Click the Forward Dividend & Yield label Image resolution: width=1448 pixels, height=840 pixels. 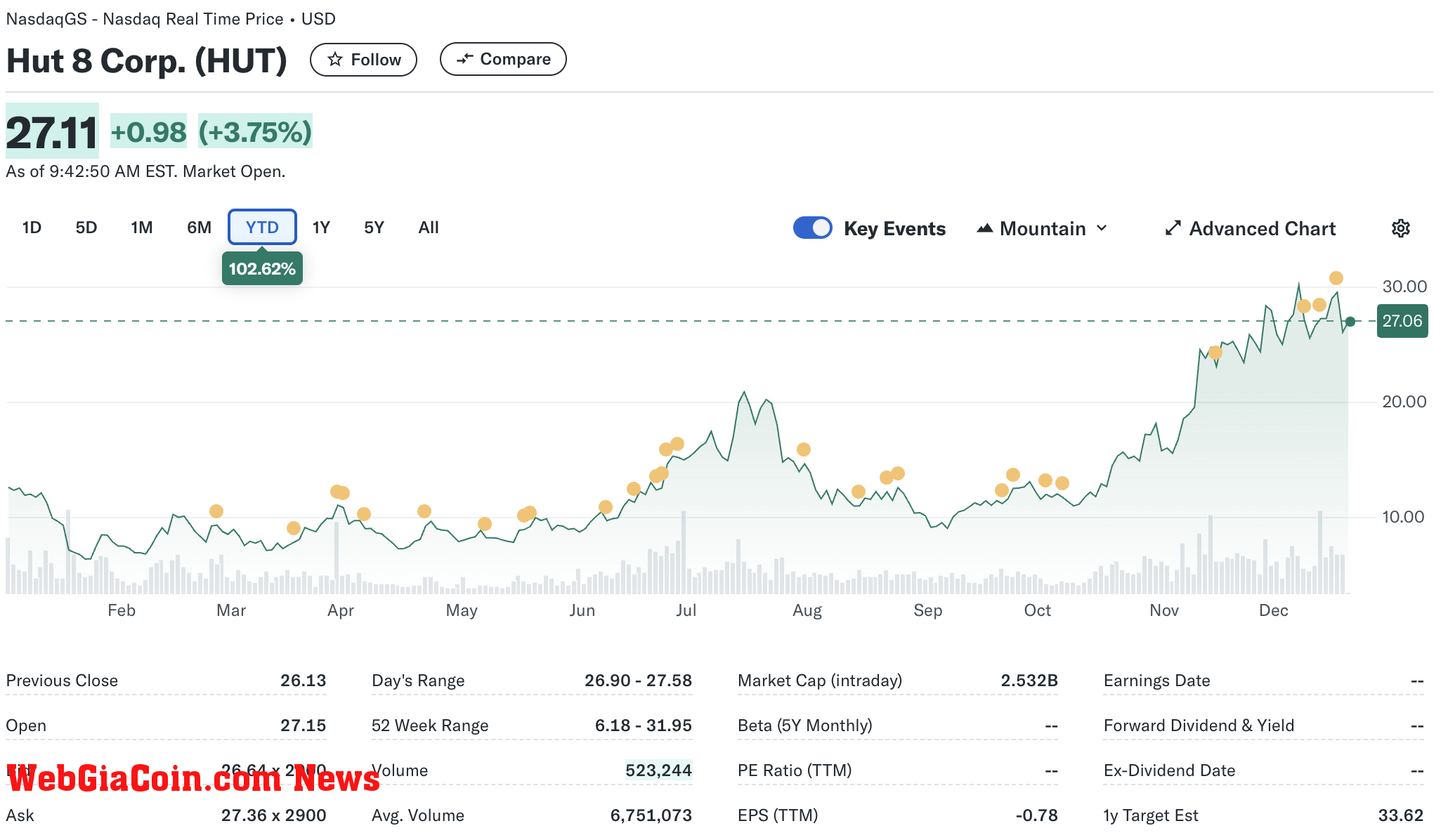(1199, 726)
